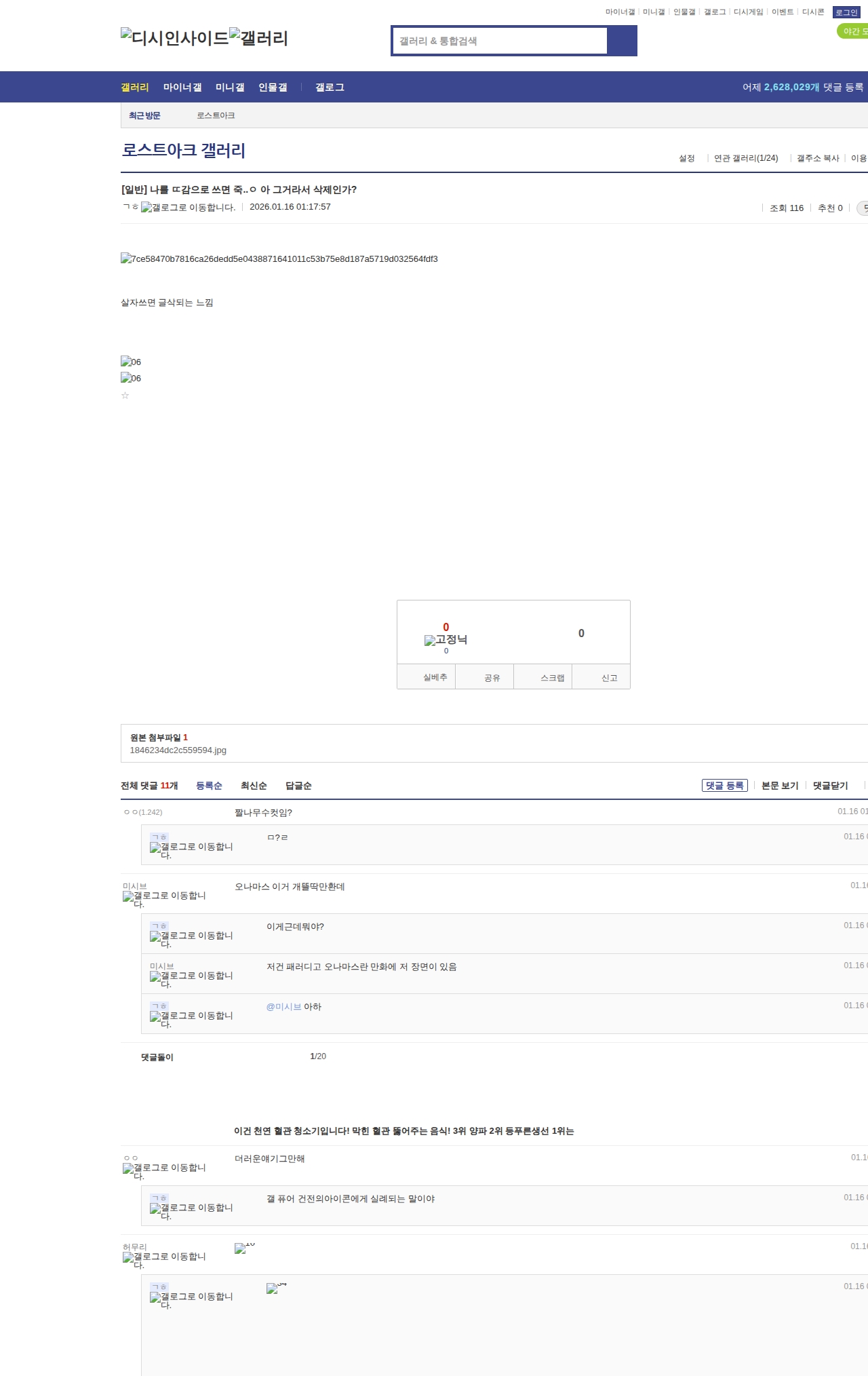Click the star icon below the post
The width and height of the screenshot is (868, 1376).
click(x=125, y=396)
